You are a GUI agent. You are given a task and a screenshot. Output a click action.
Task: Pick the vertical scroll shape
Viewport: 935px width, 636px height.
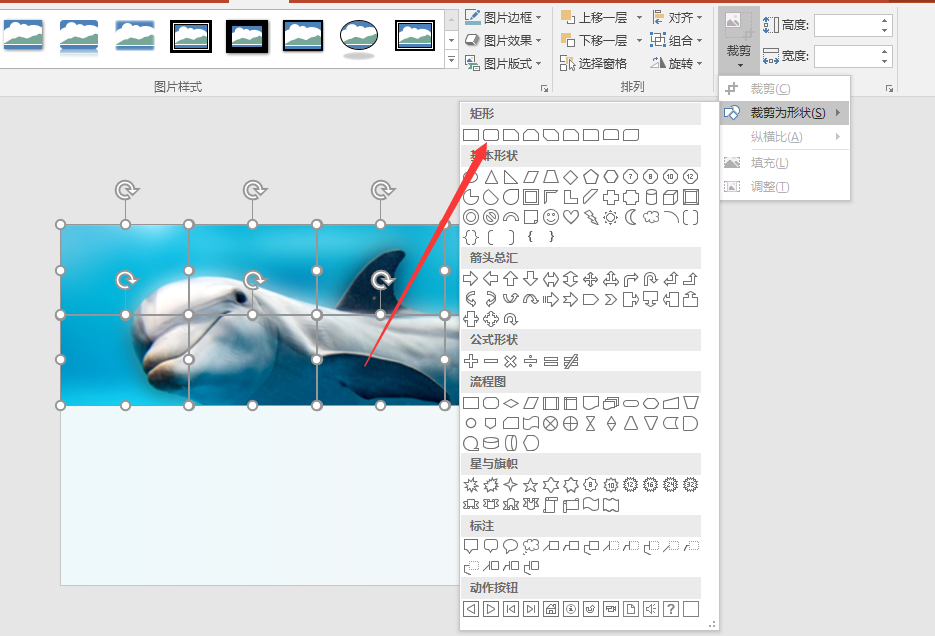551,505
